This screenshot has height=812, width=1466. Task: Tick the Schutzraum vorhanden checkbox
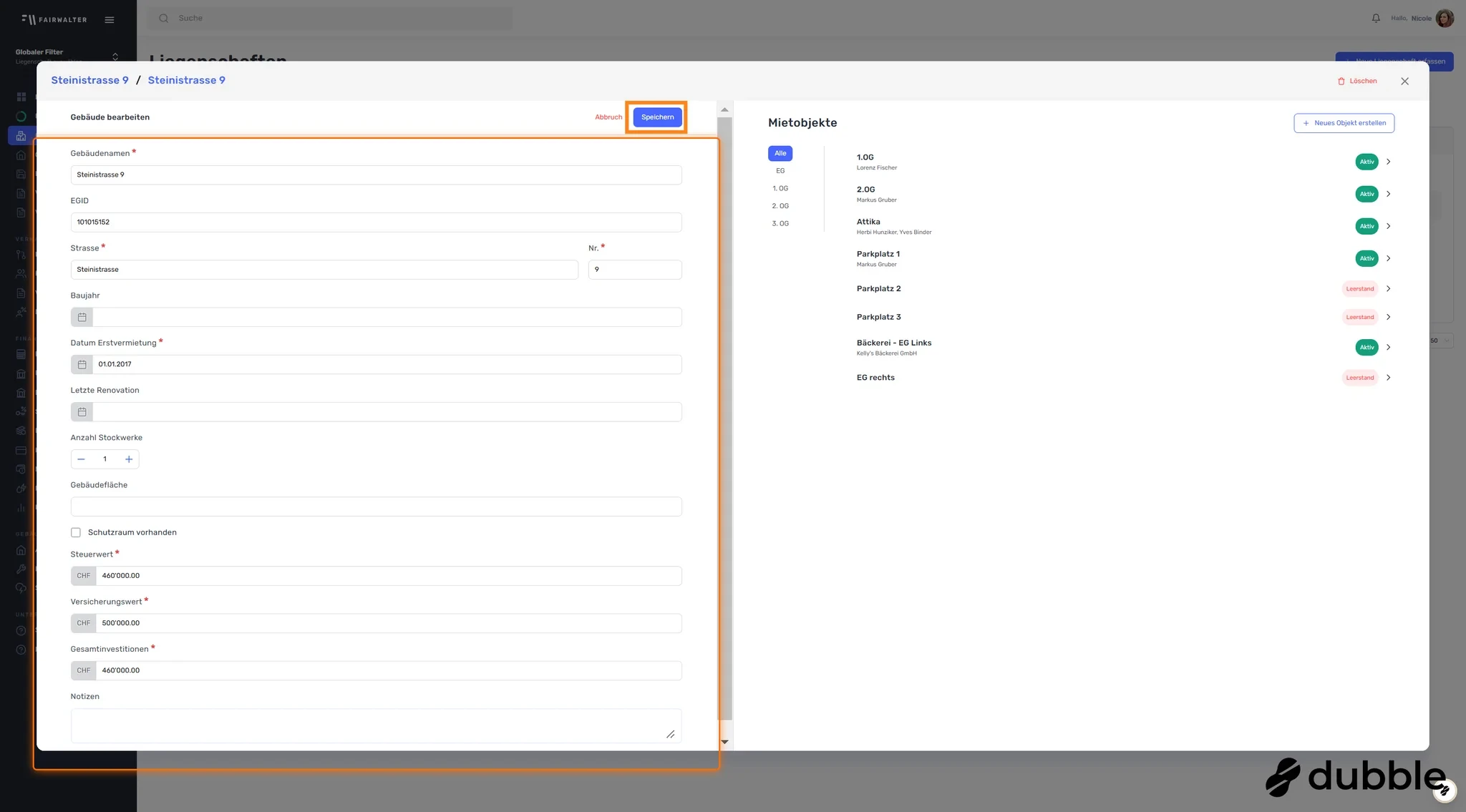pos(76,532)
